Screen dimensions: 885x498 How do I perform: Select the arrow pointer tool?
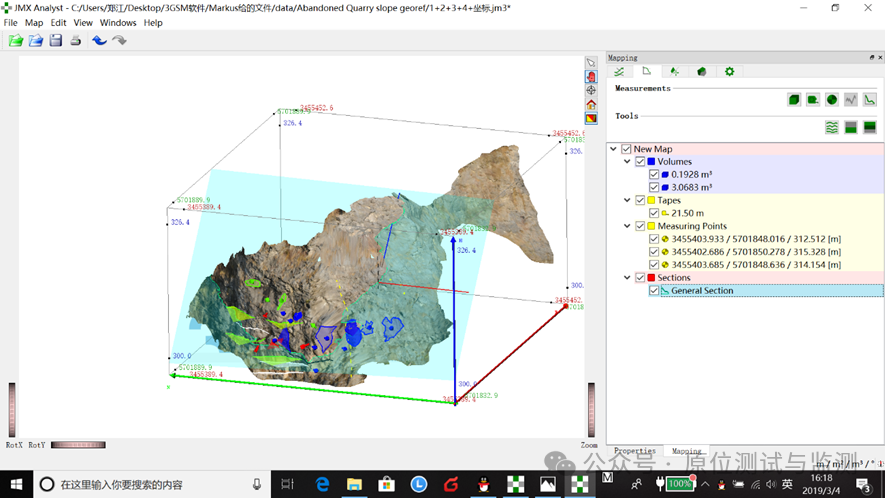click(591, 62)
